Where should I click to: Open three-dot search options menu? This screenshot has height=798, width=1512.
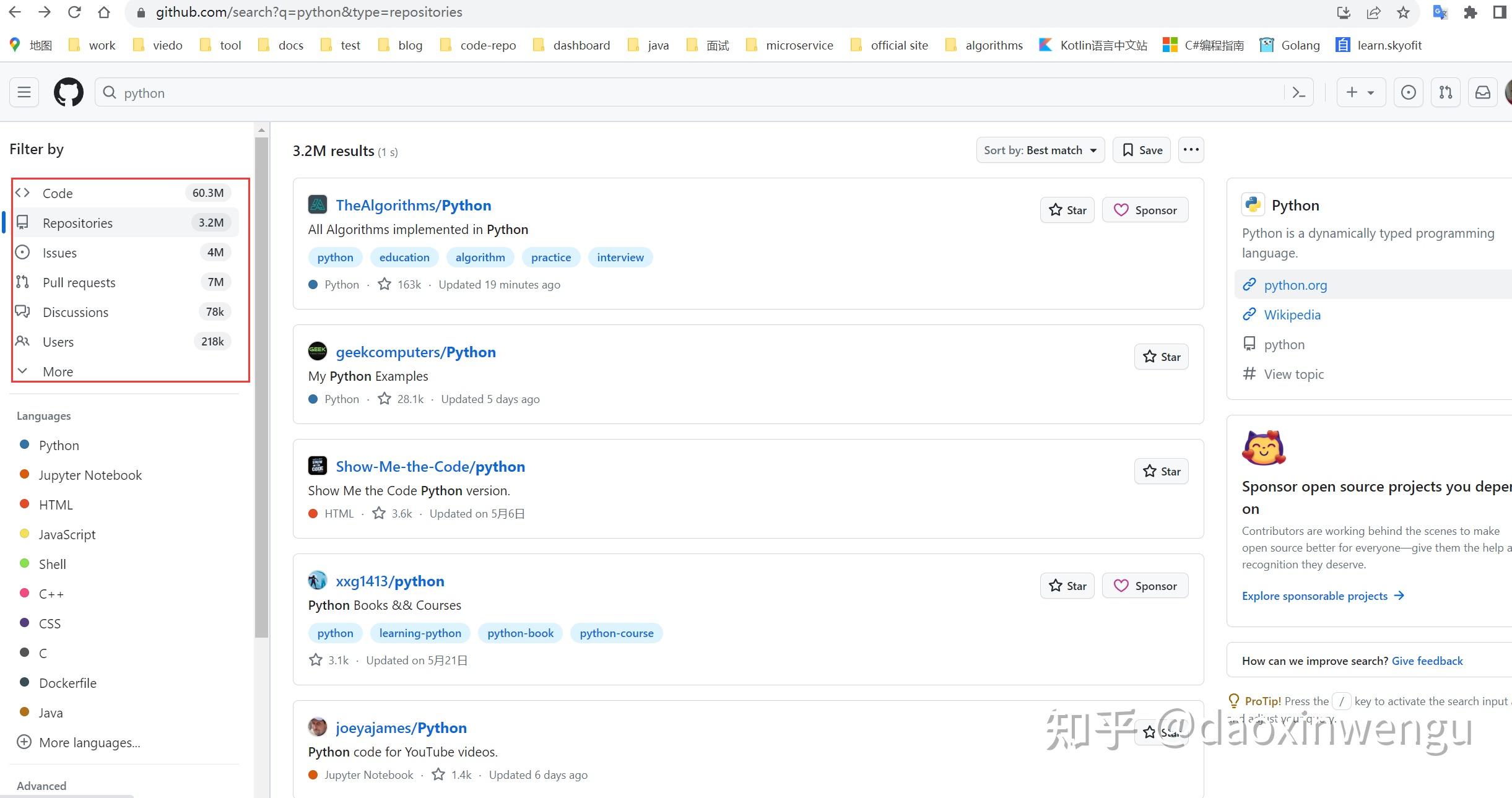click(x=1191, y=150)
